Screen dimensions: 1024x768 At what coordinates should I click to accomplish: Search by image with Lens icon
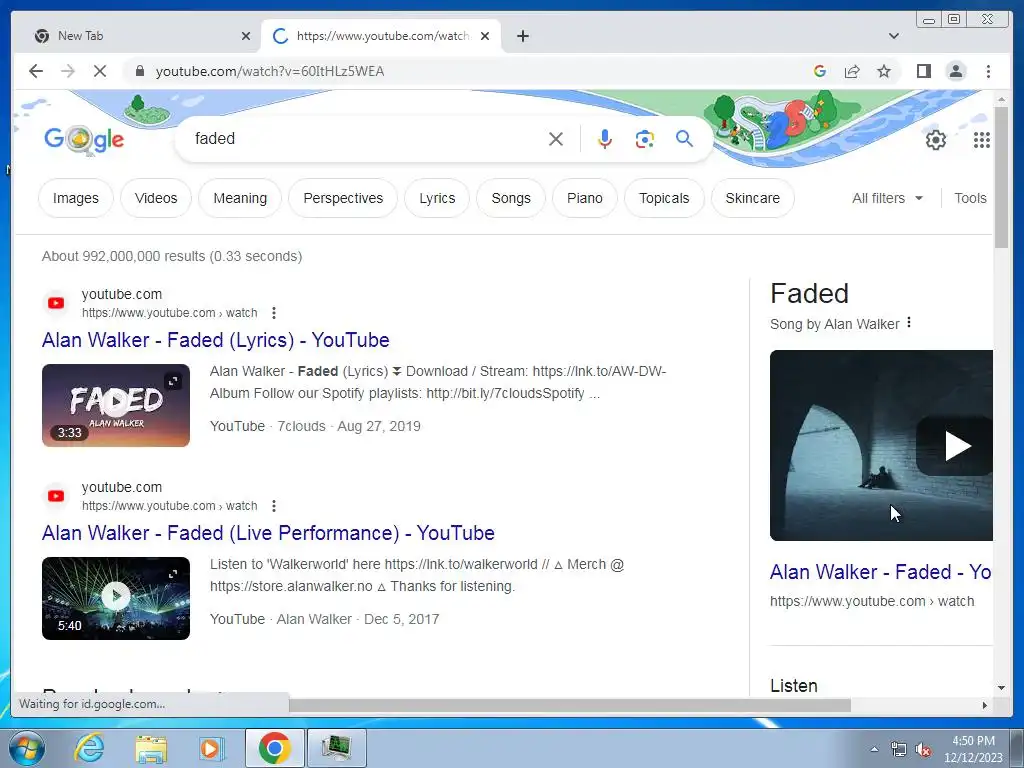coord(645,139)
